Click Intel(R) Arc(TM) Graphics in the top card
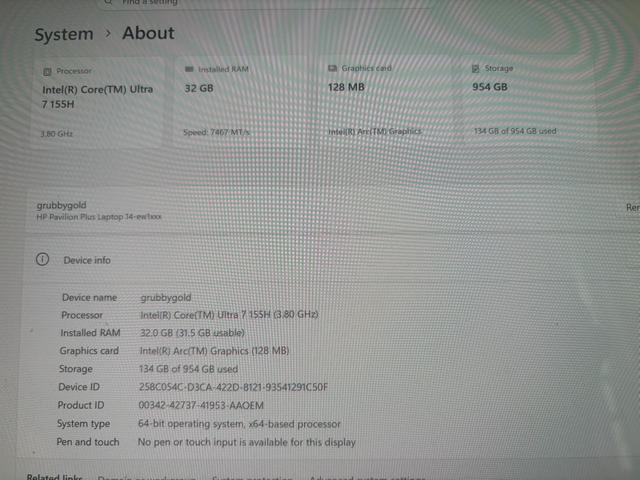Viewport: 640px width, 480px height. pos(375,131)
